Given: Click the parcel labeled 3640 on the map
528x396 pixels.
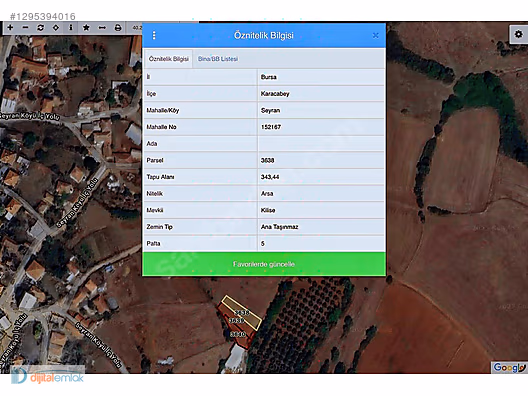Looking at the screenshot, I should tap(238, 335).
